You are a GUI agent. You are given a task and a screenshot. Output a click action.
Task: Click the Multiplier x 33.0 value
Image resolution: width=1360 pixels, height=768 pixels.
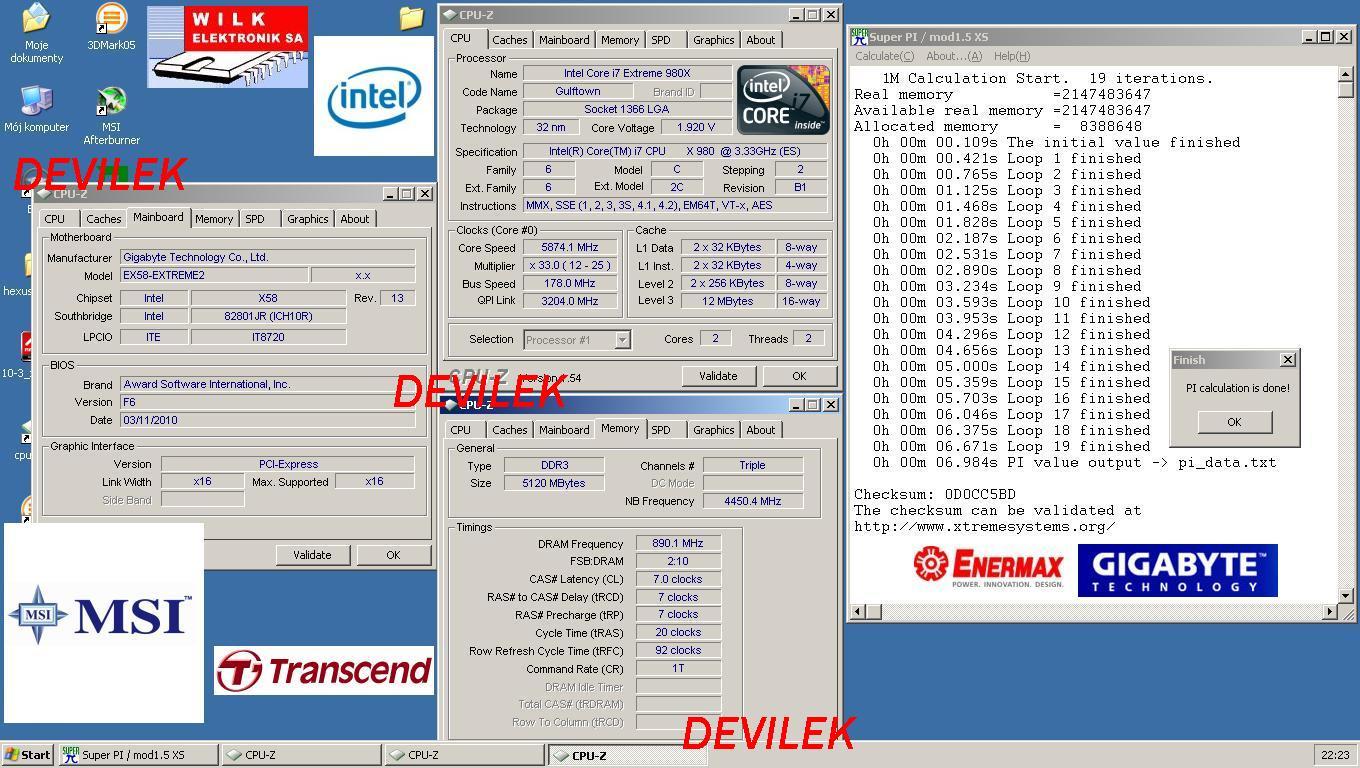tap(570, 266)
